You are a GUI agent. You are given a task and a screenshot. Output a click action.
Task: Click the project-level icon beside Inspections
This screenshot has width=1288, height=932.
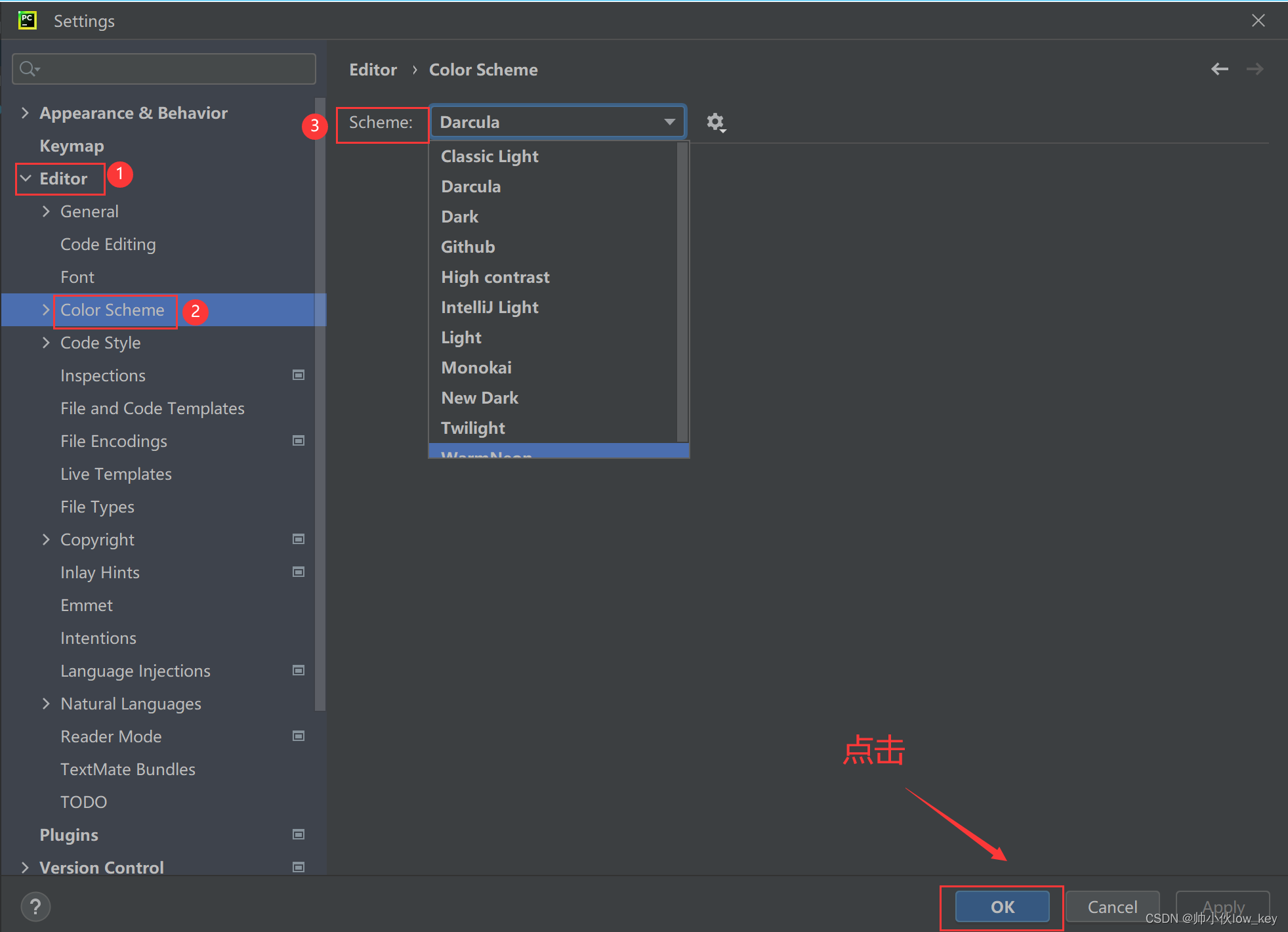tap(299, 375)
